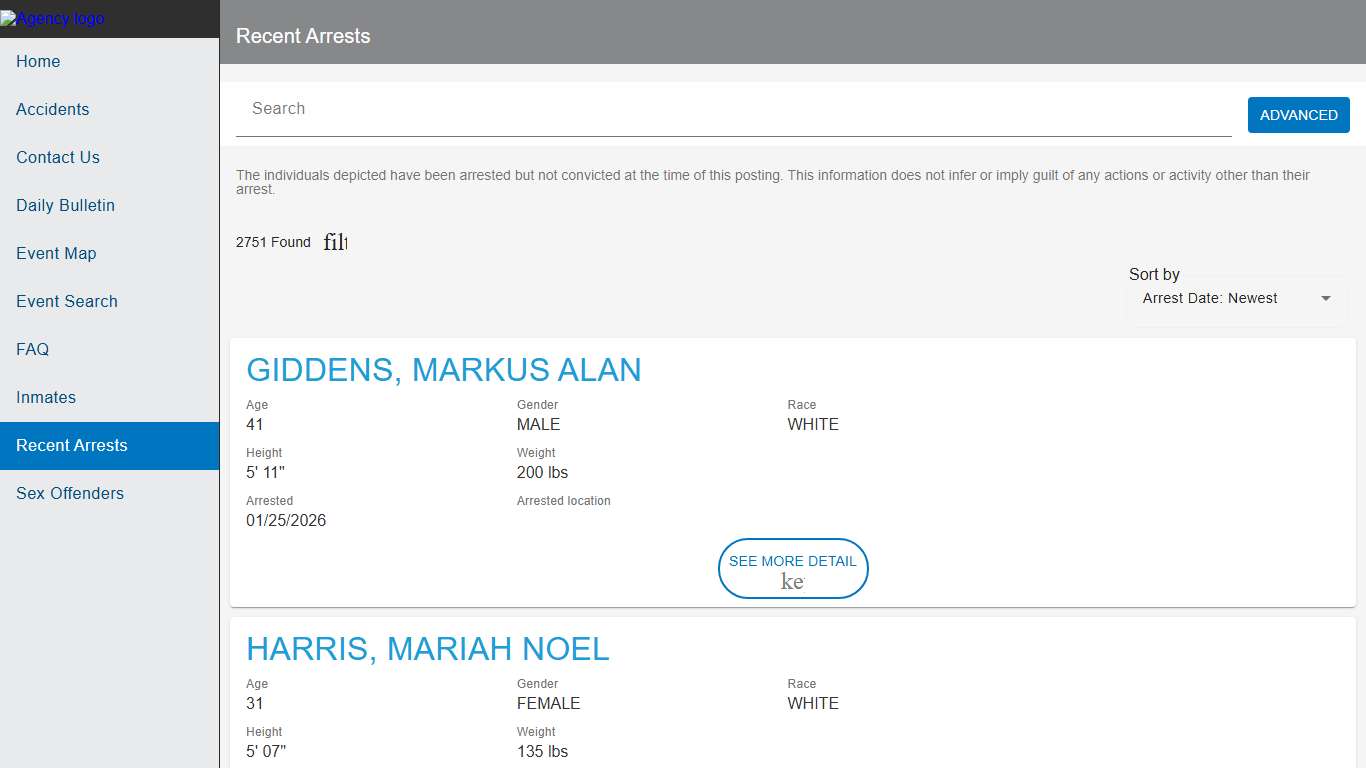
Task: Click the arrow icon under See More Detail
Action: point(792,582)
